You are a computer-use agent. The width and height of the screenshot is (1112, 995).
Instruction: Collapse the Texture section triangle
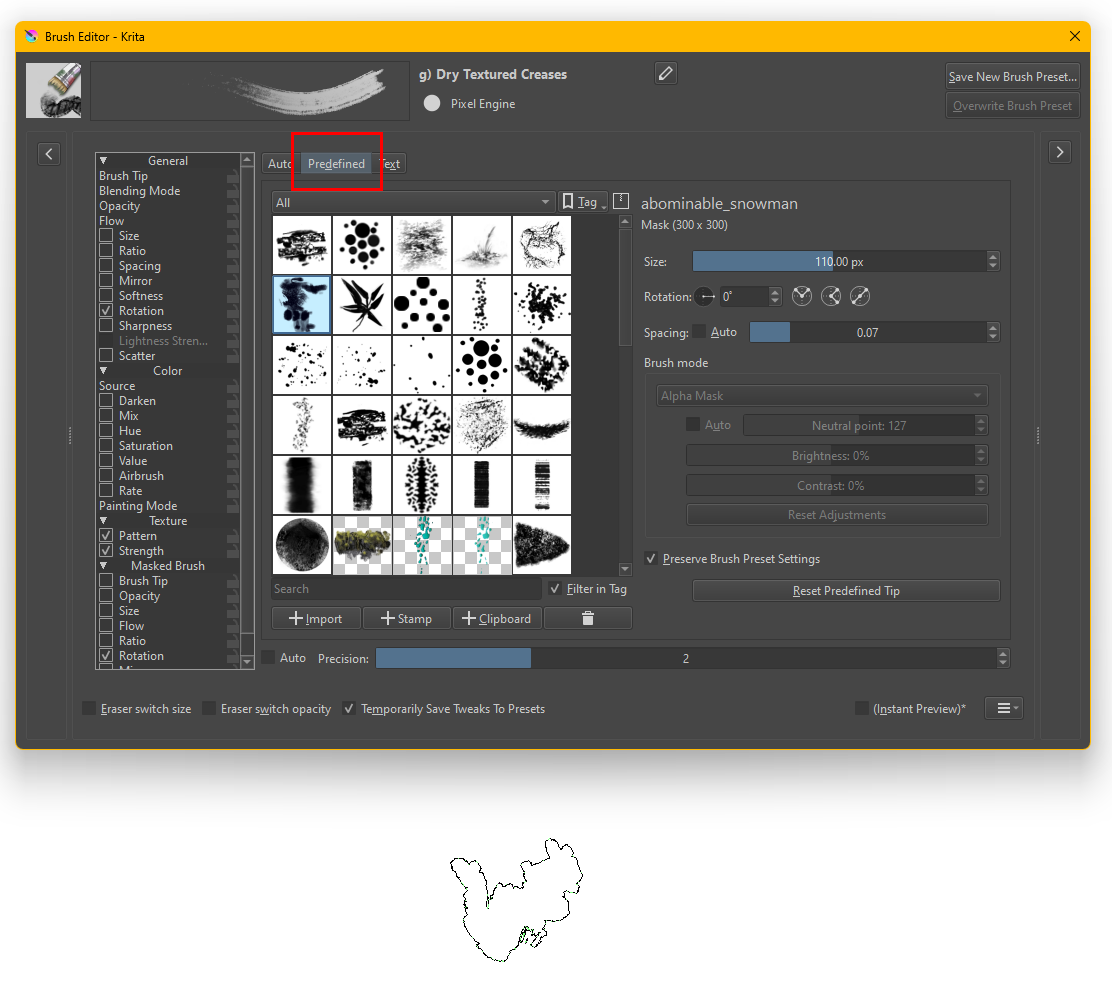[104, 520]
